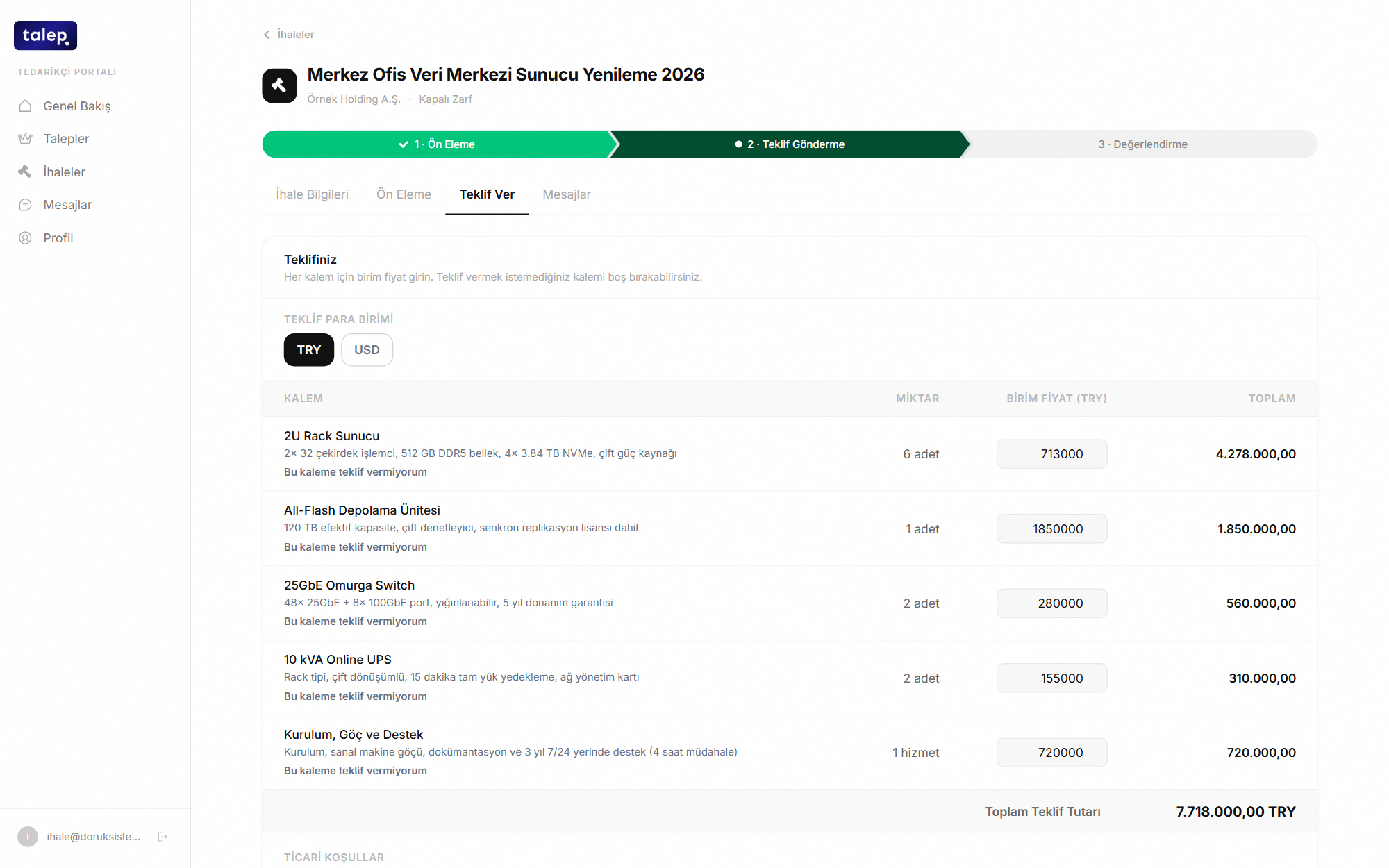
Task: Edit Kurulum, Göç ve Destek price field
Action: pyautogui.click(x=1051, y=752)
